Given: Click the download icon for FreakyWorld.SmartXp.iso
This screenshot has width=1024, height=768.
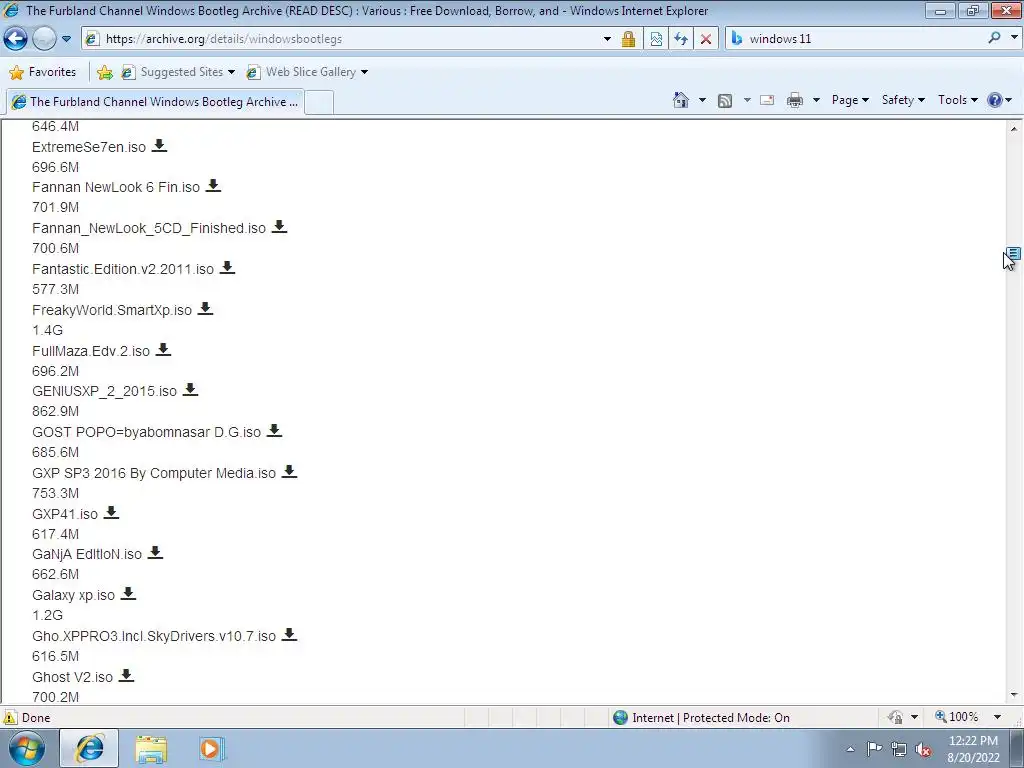Looking at the screenshot, I should pos(205,308).
